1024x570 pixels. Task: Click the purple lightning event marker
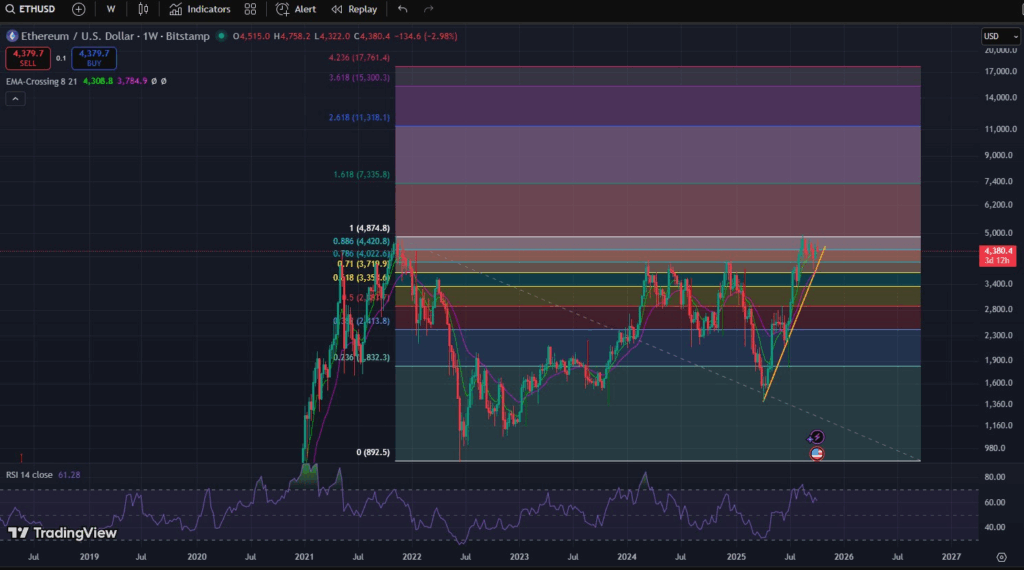point(817,436)
